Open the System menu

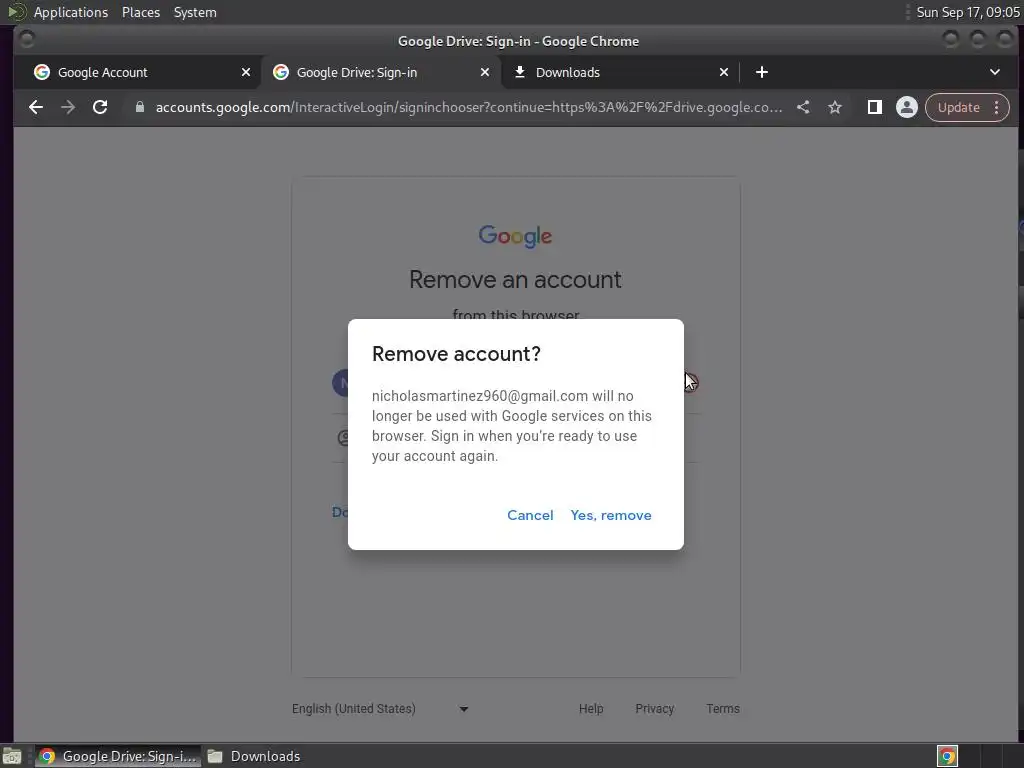tap(195, 12)
